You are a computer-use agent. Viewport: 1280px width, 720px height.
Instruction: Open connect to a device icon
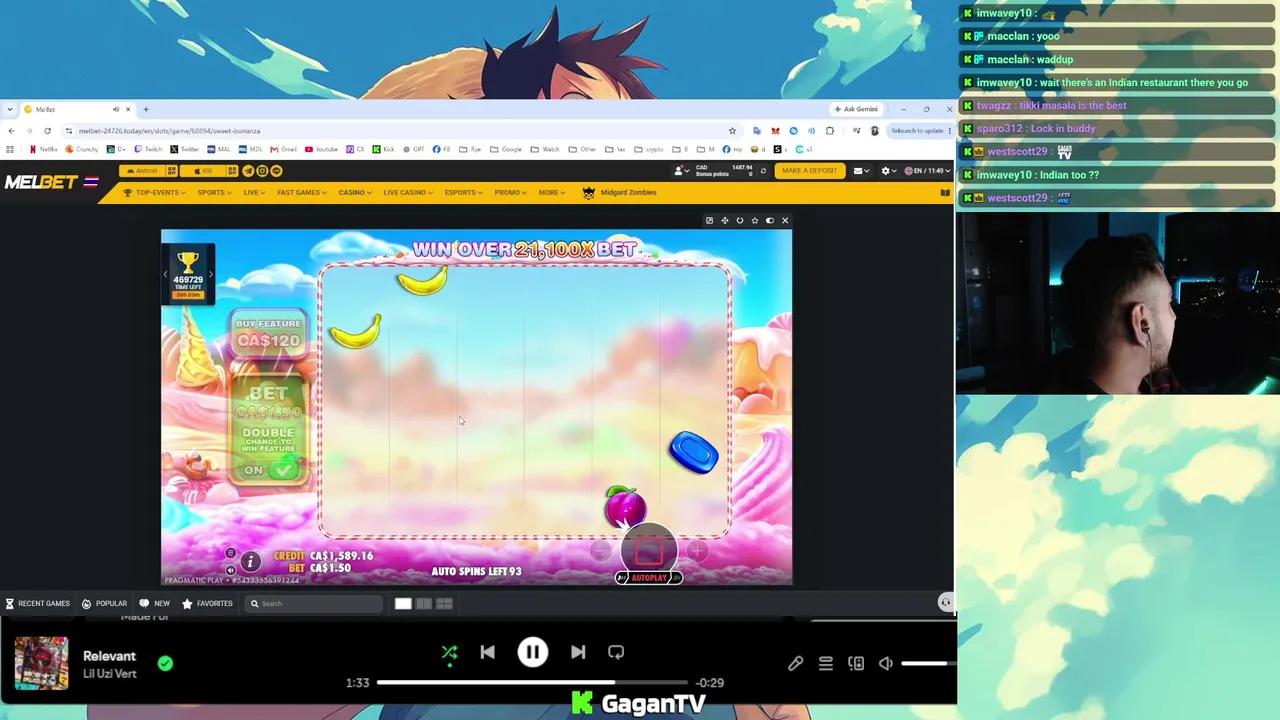point(856,663)
